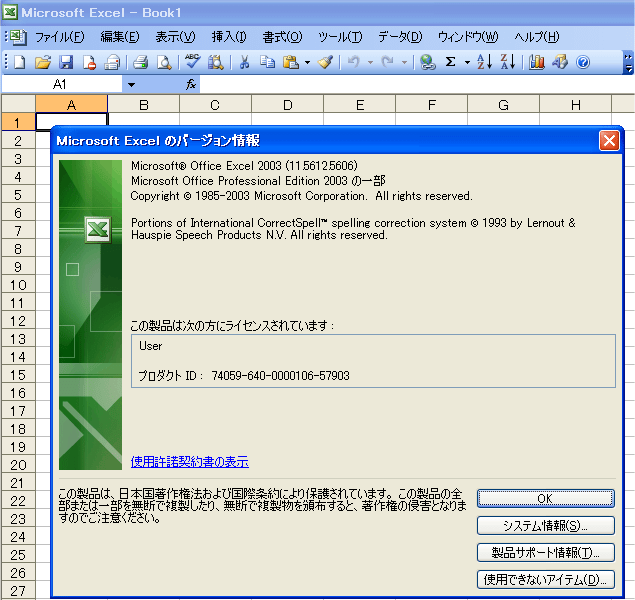Open the 書式(O) menu

[x=282, y=37]
